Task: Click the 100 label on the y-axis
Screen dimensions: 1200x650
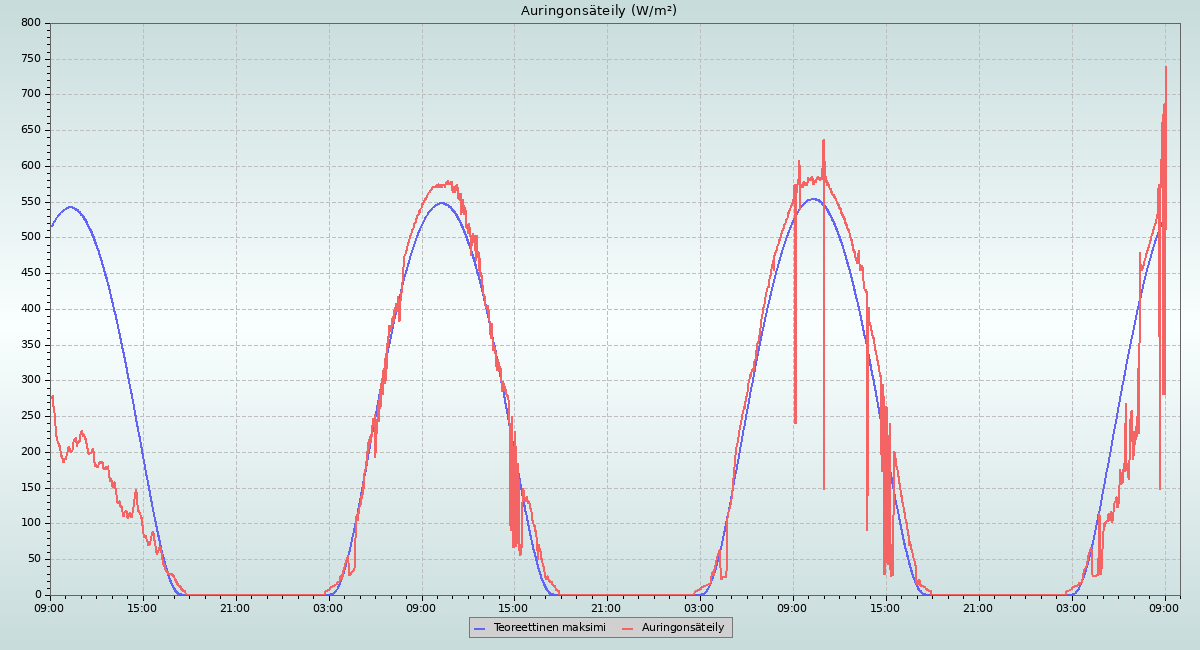Action: click(x=31, y=523)
